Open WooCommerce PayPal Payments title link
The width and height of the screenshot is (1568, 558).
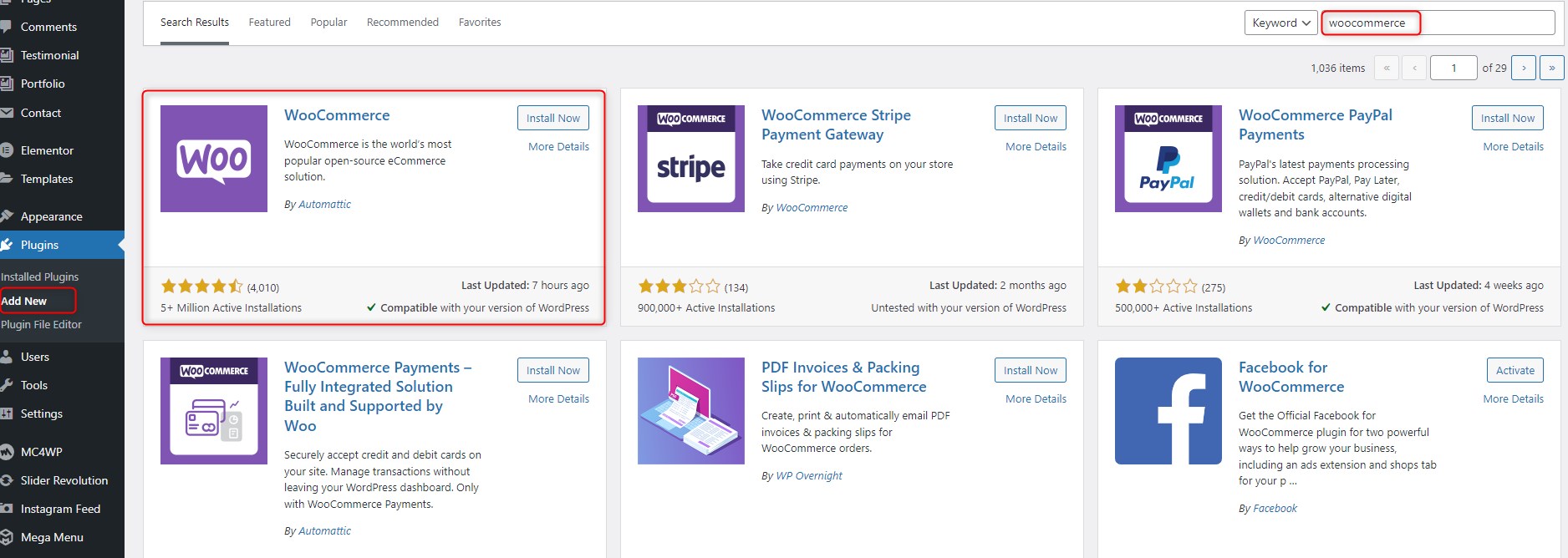[x=1316, y=124]
